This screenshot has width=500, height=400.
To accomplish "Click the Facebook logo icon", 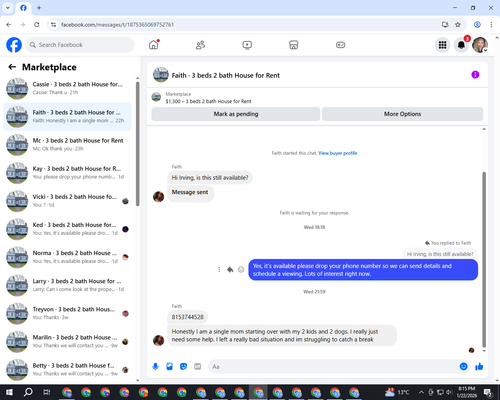I will coord(14,45).
